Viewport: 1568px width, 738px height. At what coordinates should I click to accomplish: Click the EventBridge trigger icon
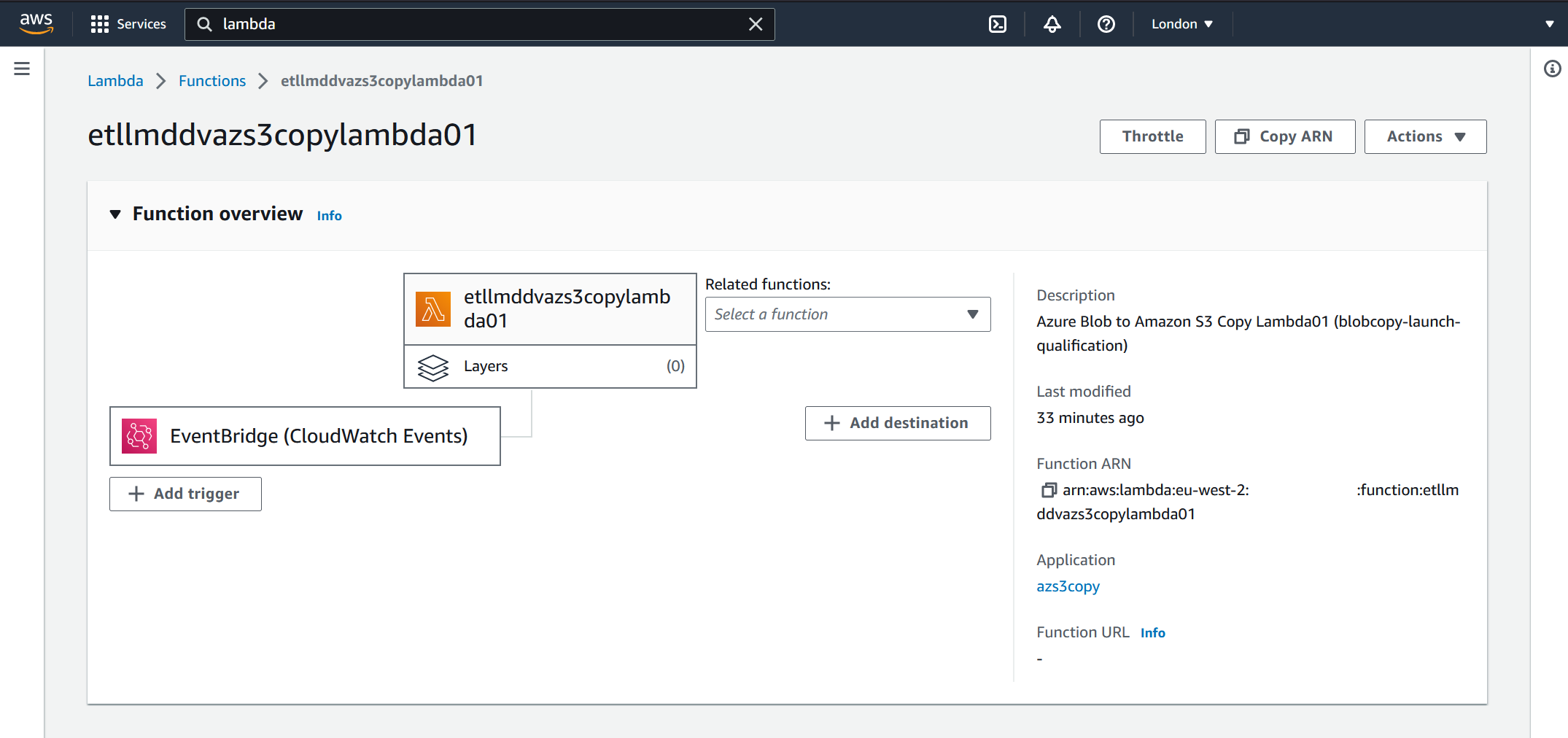(x=139, y=435)
